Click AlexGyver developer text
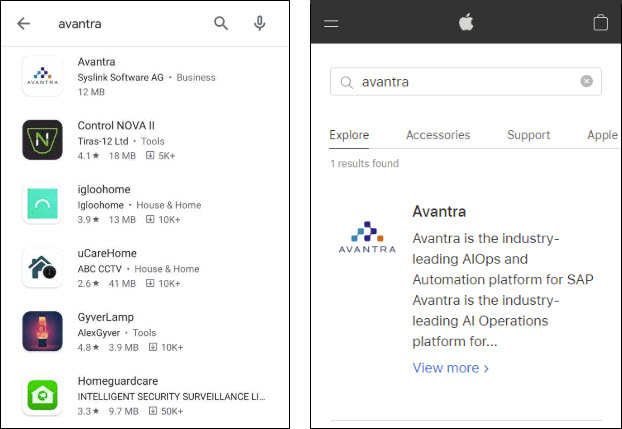Image resolution: width=622 pixels, height=429 pixels. [99, 333]
